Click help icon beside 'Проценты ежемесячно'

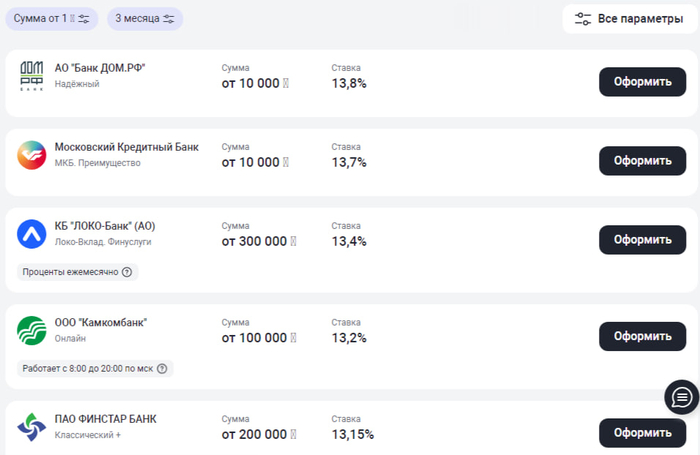coord(127,272)
